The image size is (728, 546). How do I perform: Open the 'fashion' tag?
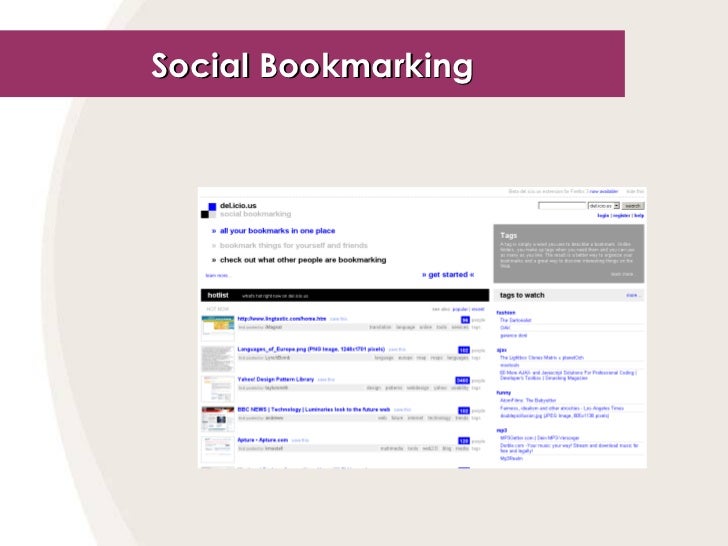click(x=506, y=313)
